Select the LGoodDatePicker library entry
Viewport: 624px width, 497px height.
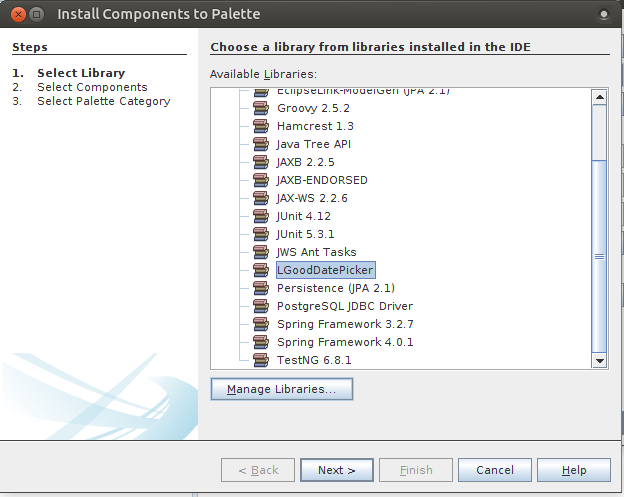pyautogui.click(x=325, y=270)
